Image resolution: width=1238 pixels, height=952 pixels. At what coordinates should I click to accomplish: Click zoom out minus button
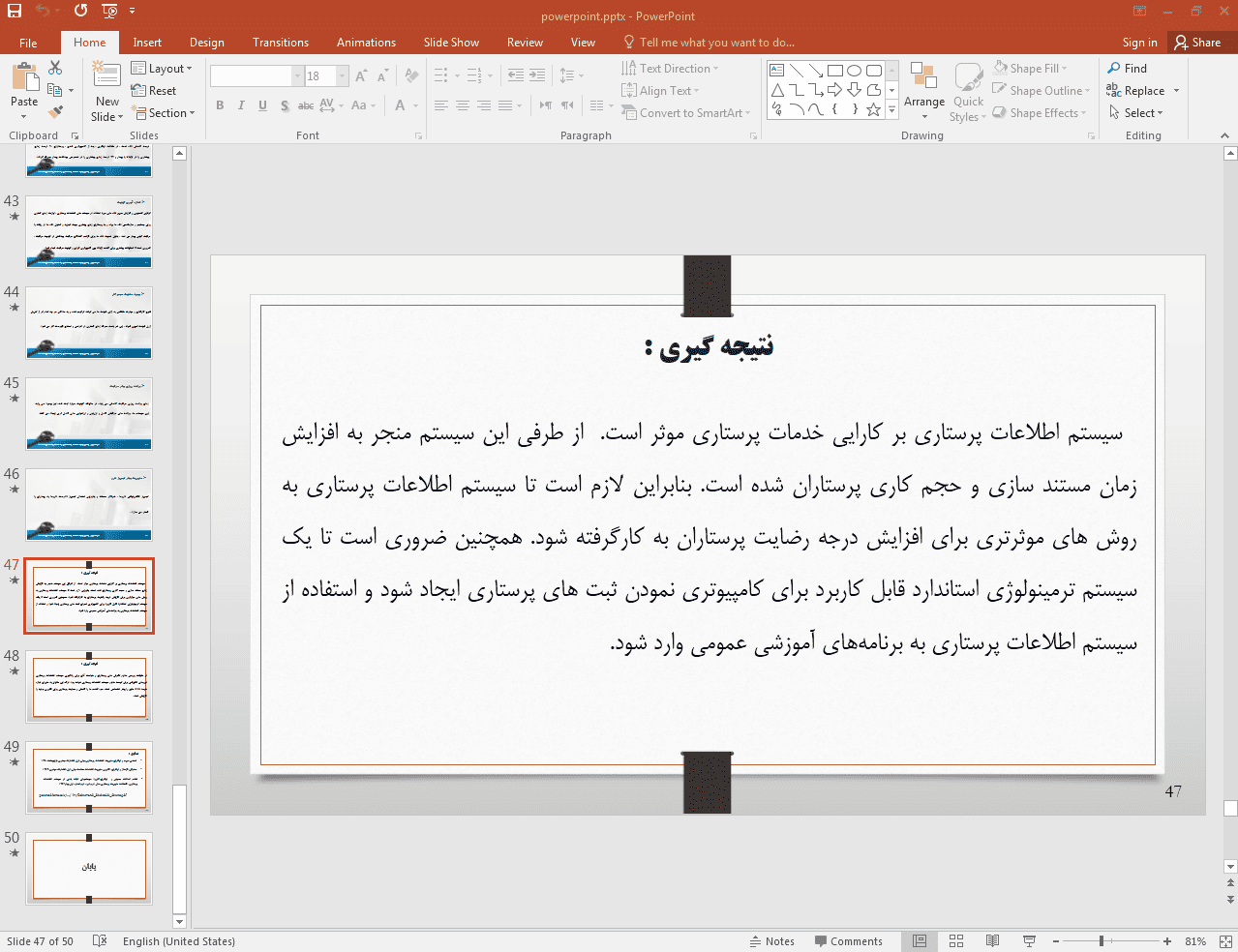point(1056,941)
